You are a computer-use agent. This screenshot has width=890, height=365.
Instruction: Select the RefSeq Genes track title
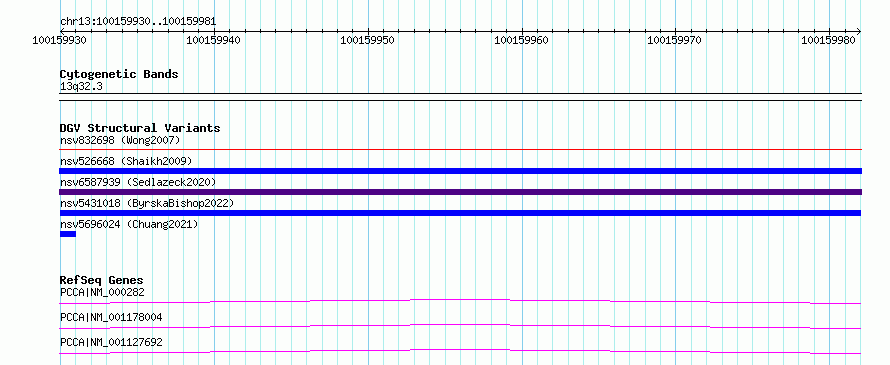101,280
